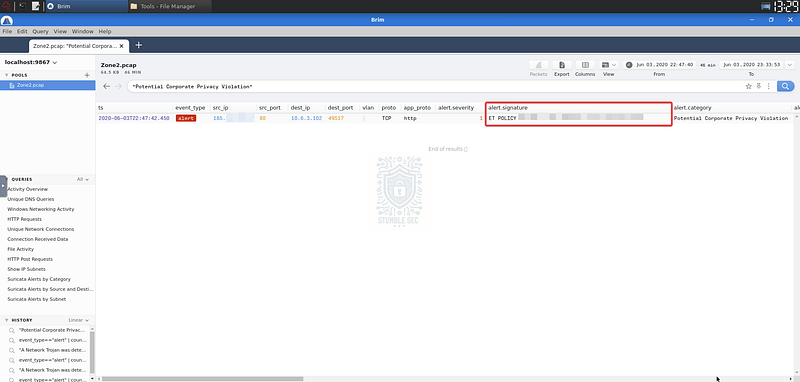Click the dest_ip value 10.6.3.102

click(x=306, y=118)
